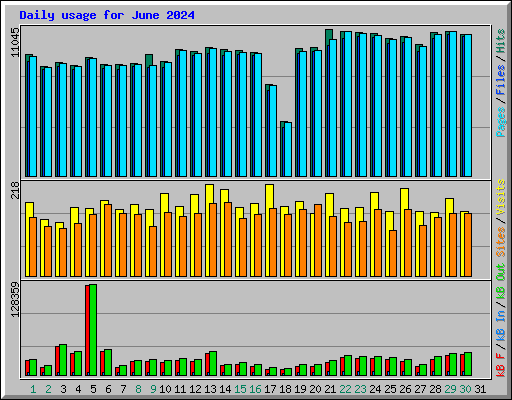
Task: Click the green kB Out bar for day 3
Action: point(63,360)
